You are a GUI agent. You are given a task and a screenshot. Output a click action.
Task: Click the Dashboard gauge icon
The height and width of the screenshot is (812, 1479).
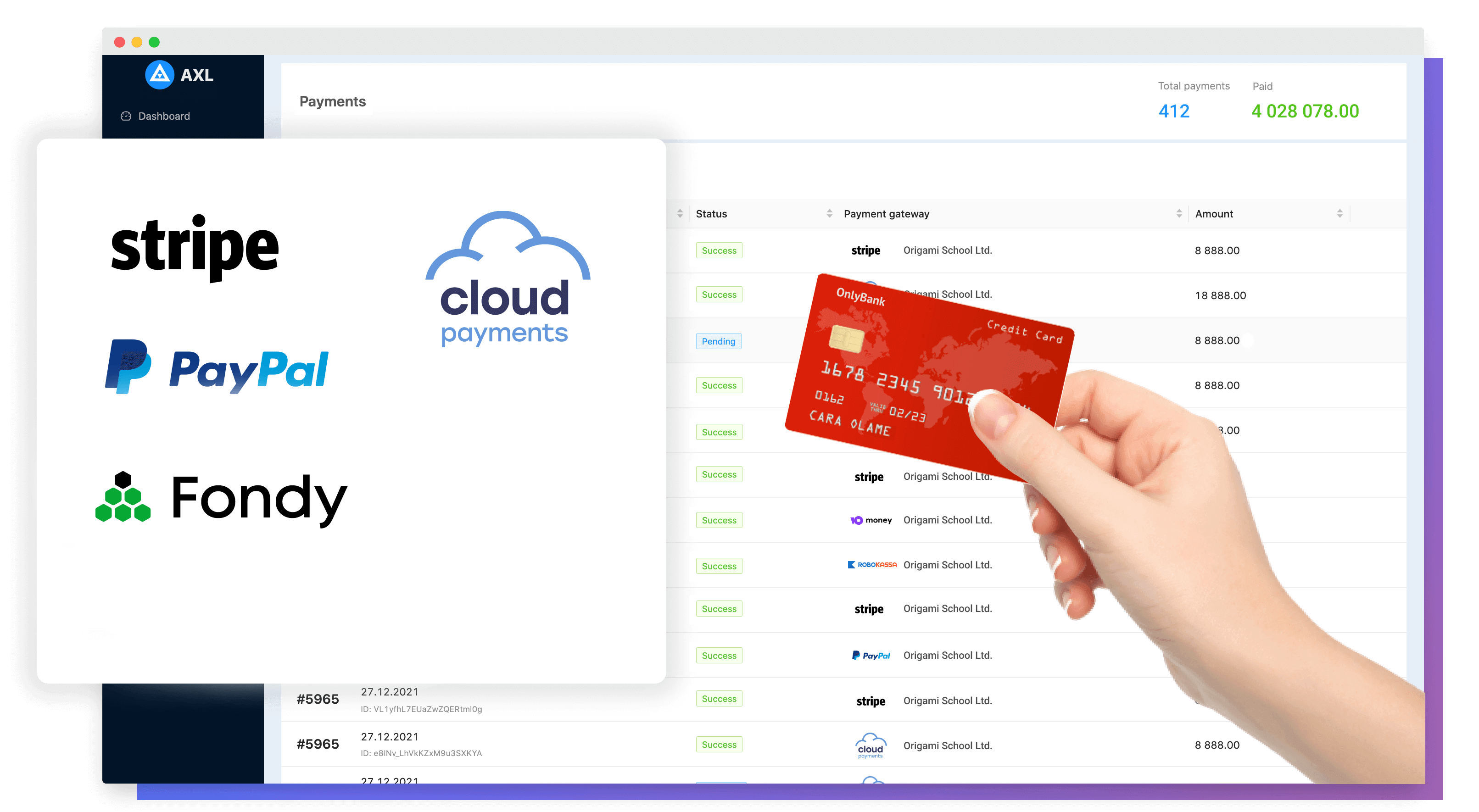(x=126, y=116)
